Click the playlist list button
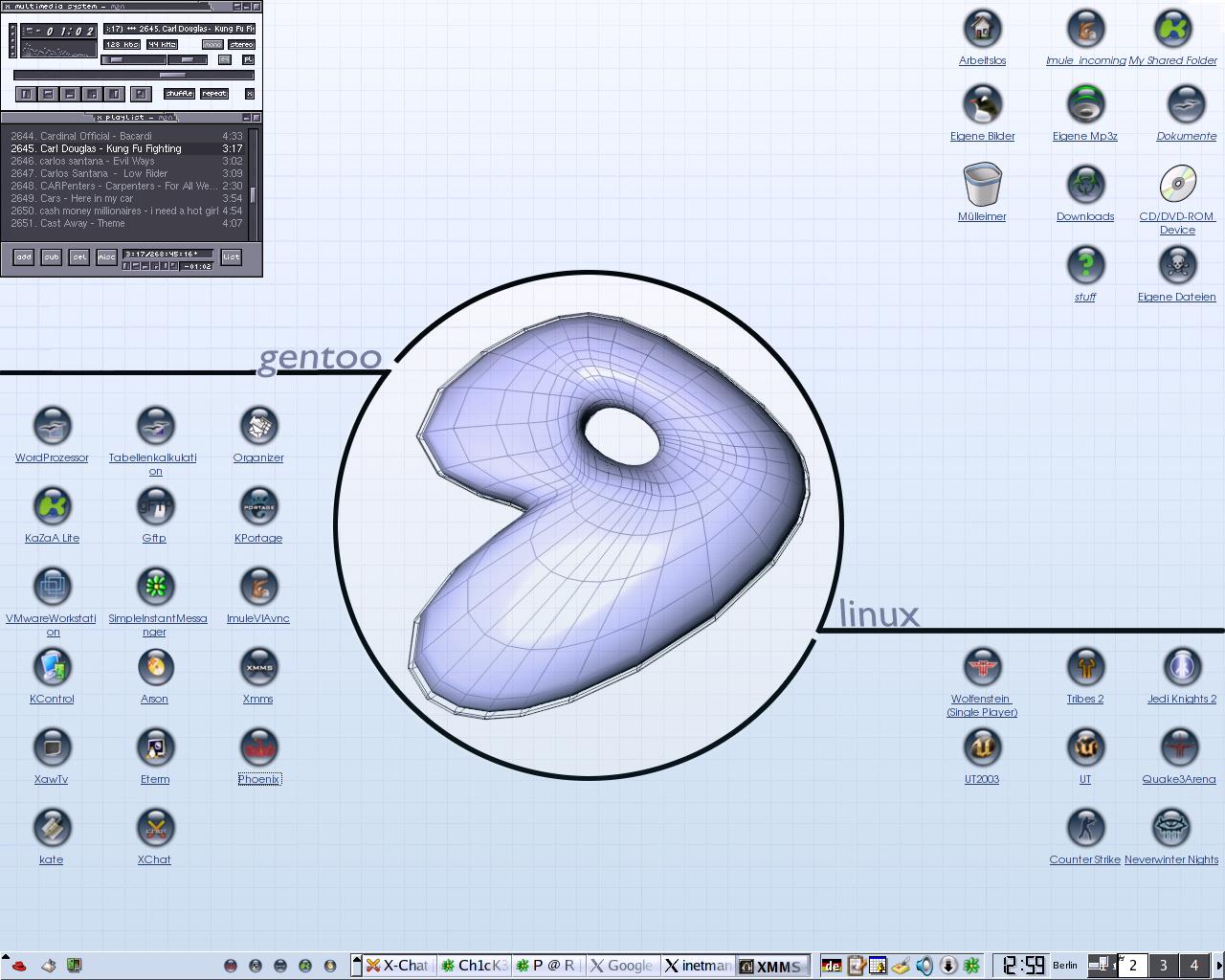 click(231, 256)
